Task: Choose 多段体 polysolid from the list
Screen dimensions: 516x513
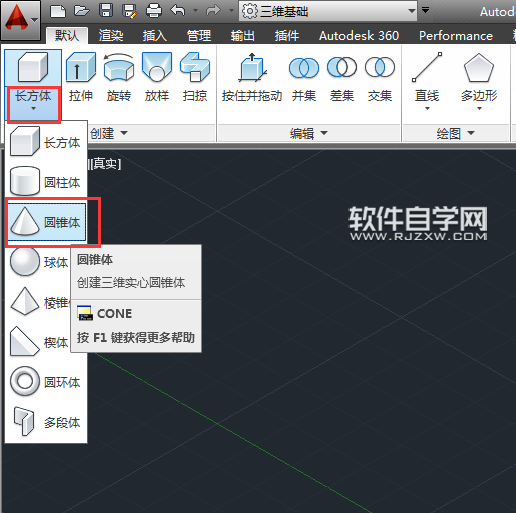Action: click(x=46, y=422)
